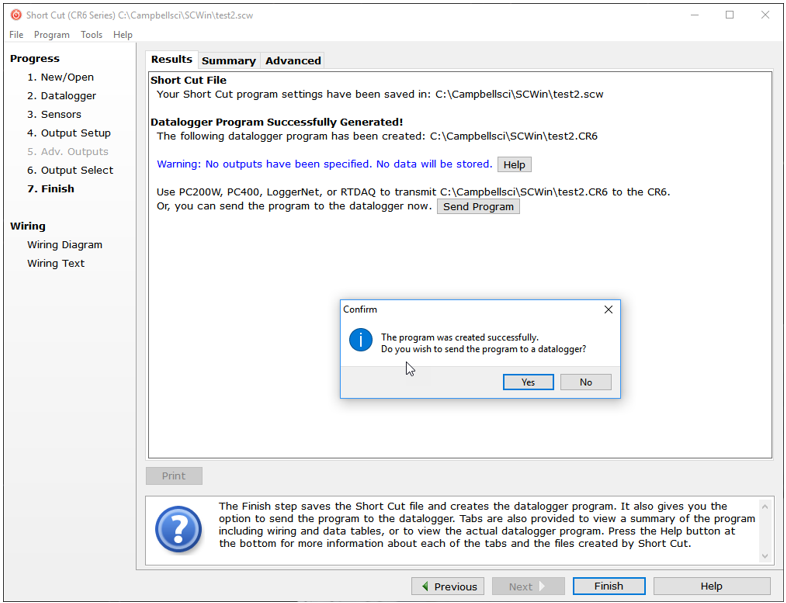
Task: Open the File menu
Action: click(16, 35)
